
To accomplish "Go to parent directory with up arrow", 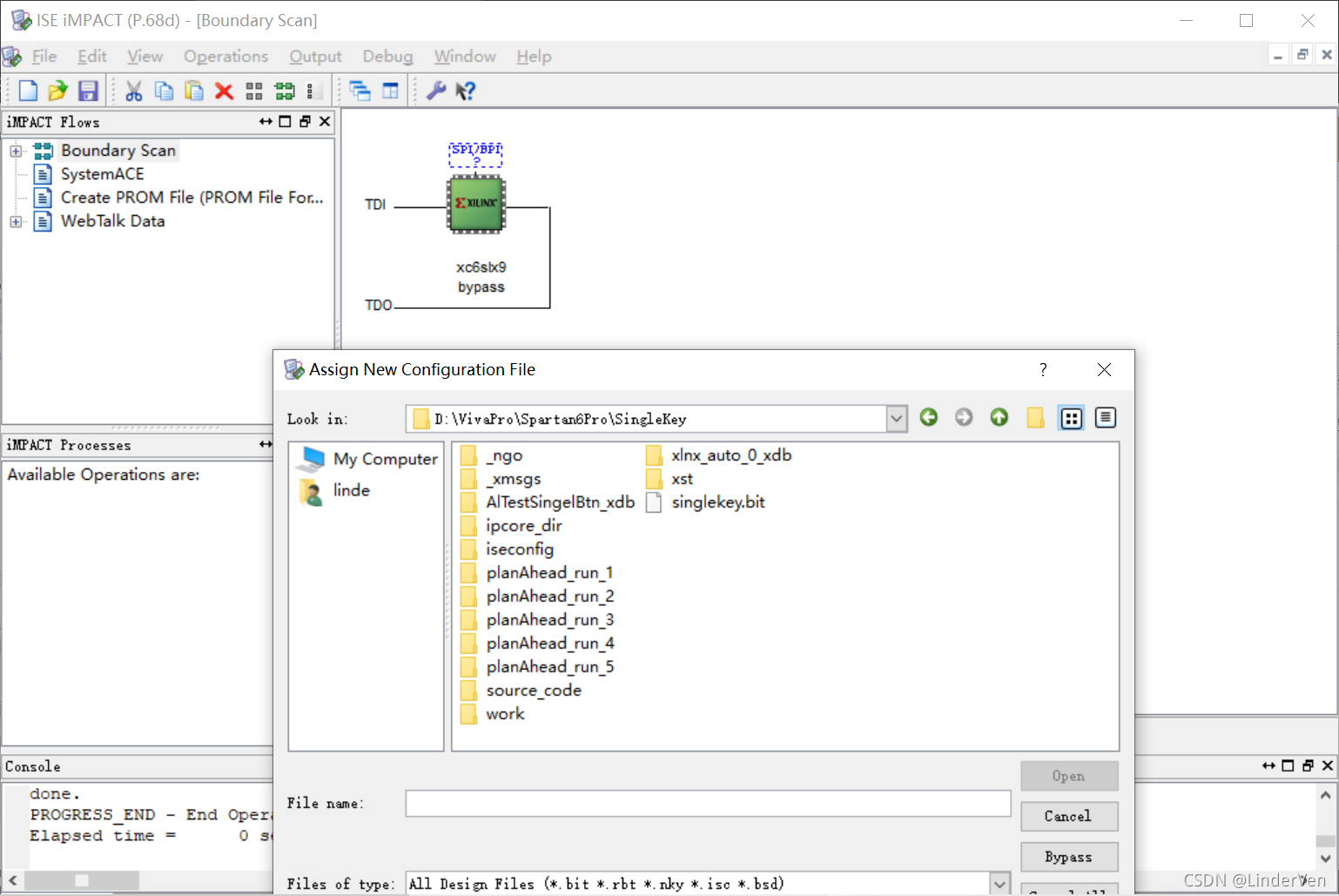I will [999, 417].
